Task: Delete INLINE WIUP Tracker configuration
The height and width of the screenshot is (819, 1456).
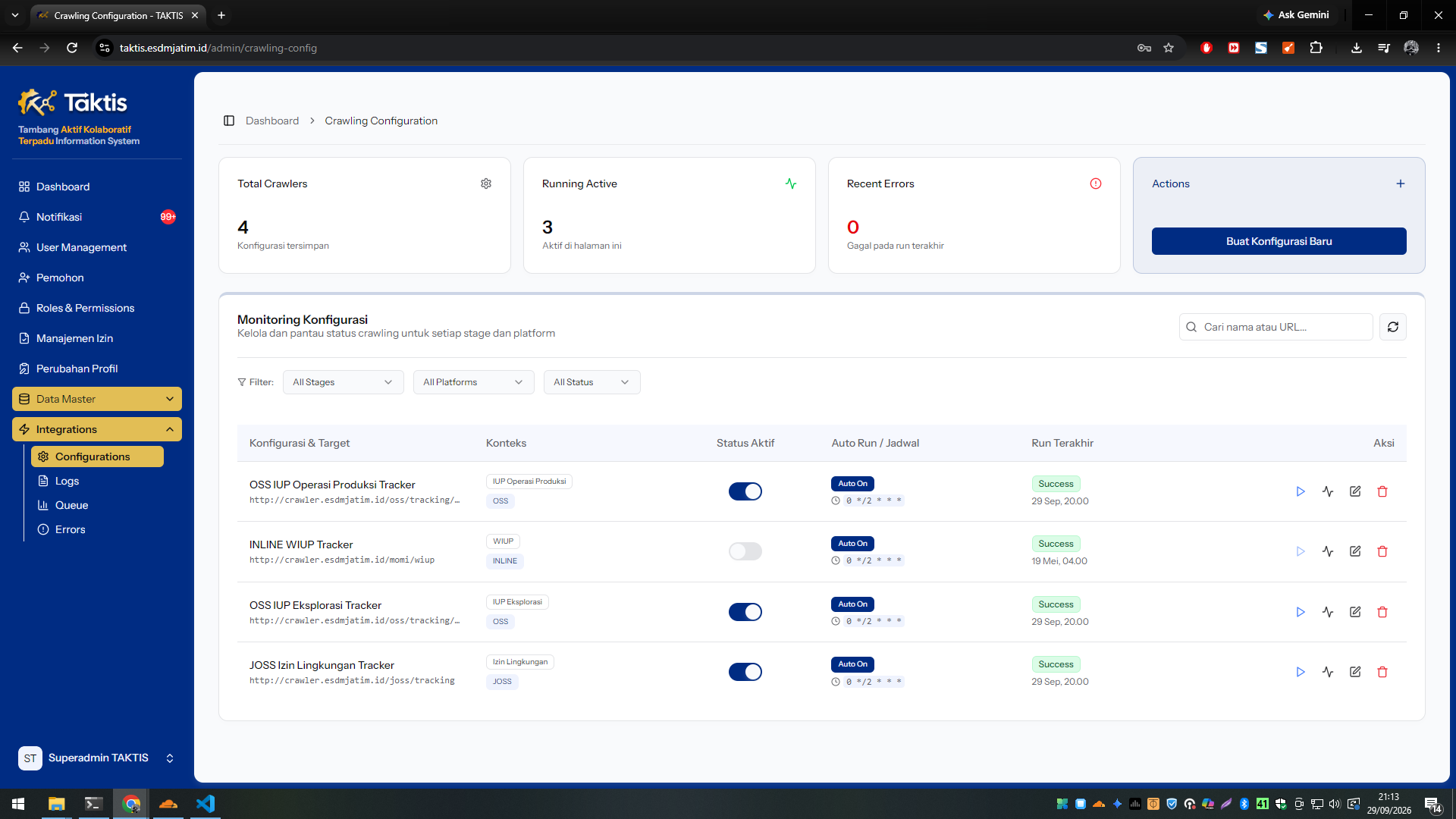Action: click(x=1382, y=551)
